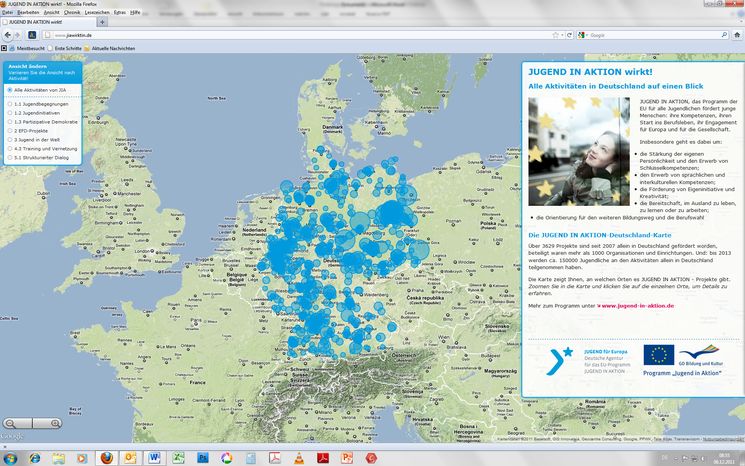745x466 pixels.
Task: Open the Datei menu
Action: pos(8,12)
